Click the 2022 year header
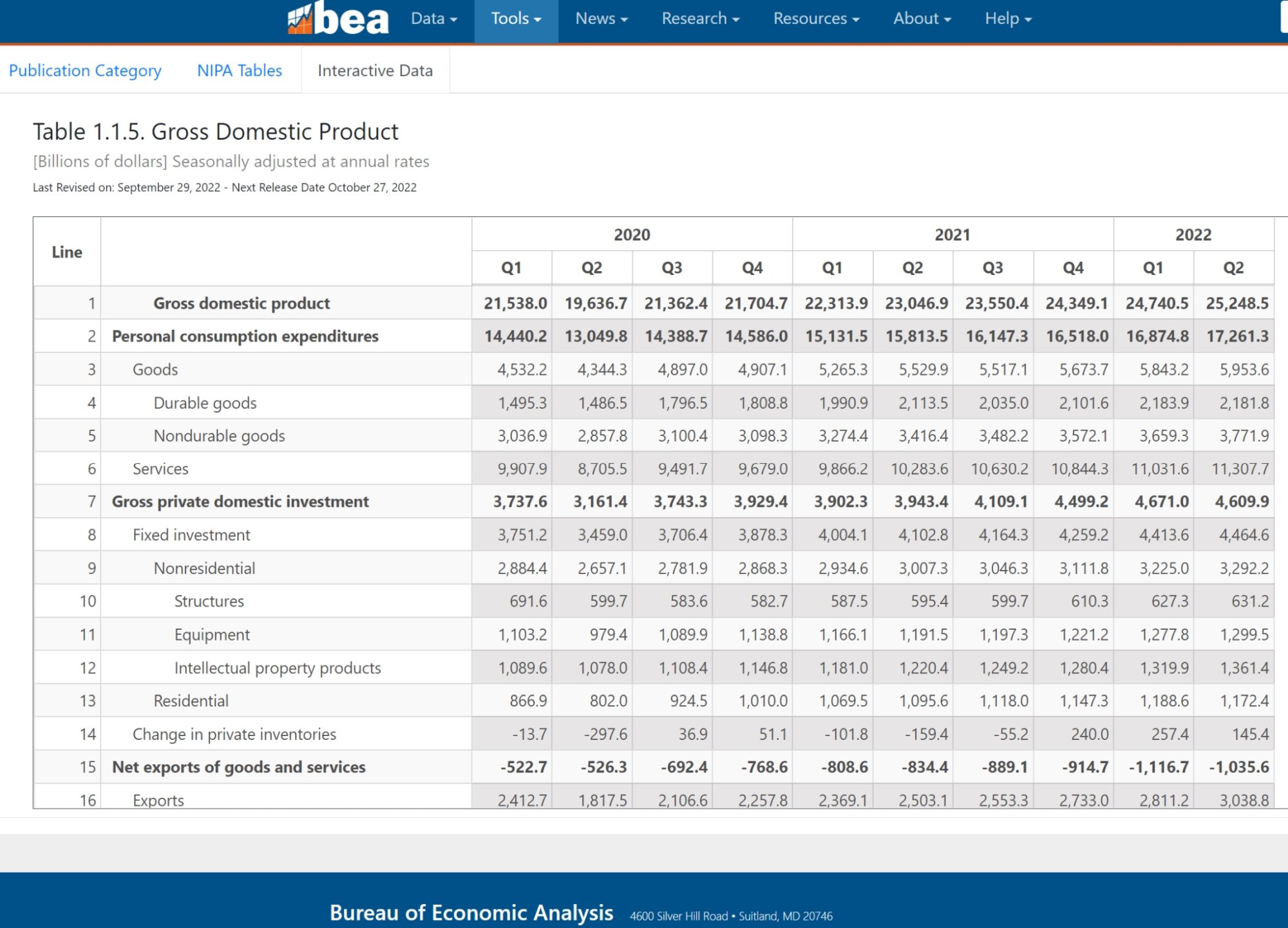Viewport: 1288px width, 928px height. [x=1193, y=234]
